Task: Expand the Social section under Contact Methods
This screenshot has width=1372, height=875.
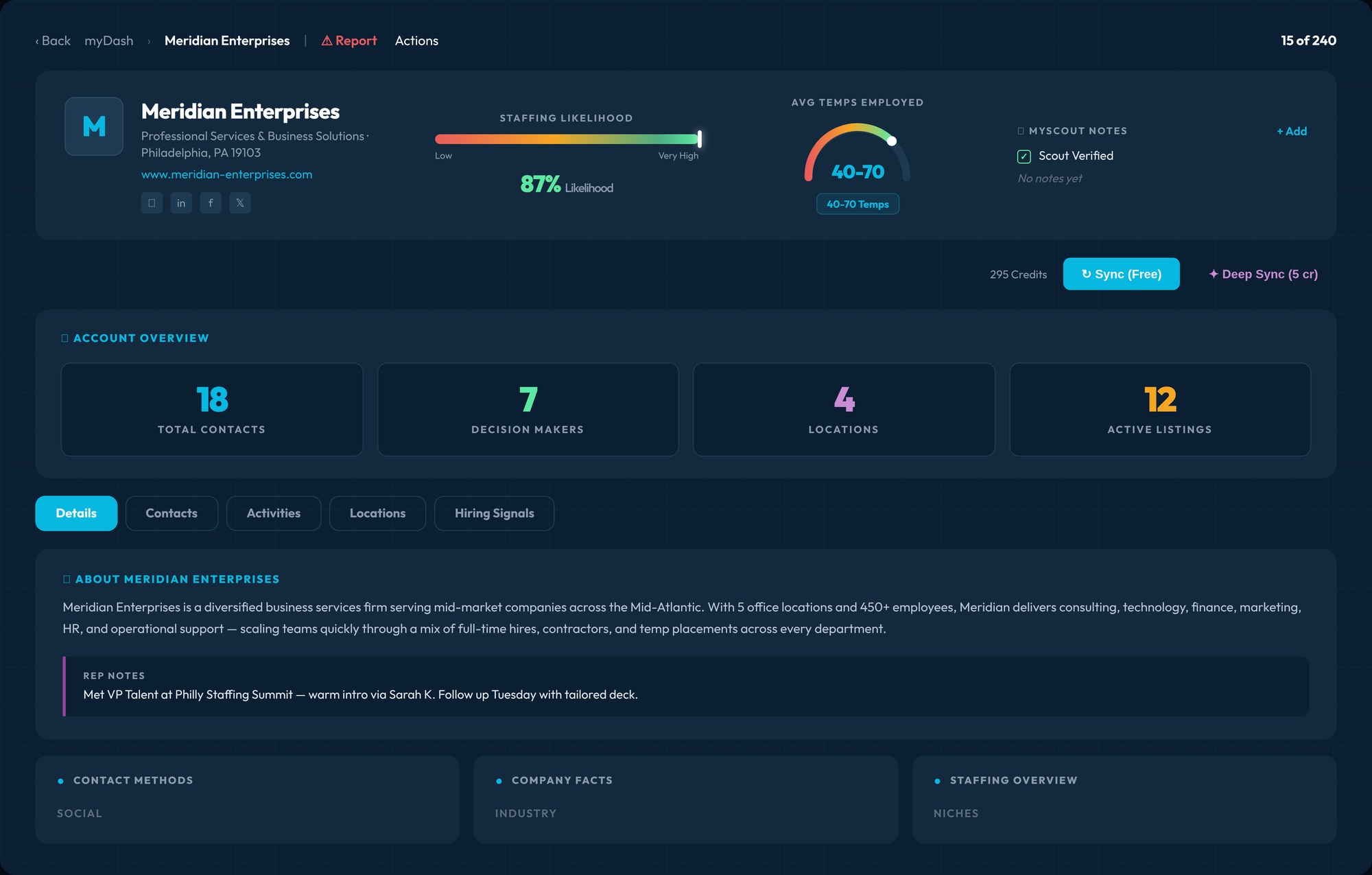Action: pyautogui.click(x=79, y=813)
